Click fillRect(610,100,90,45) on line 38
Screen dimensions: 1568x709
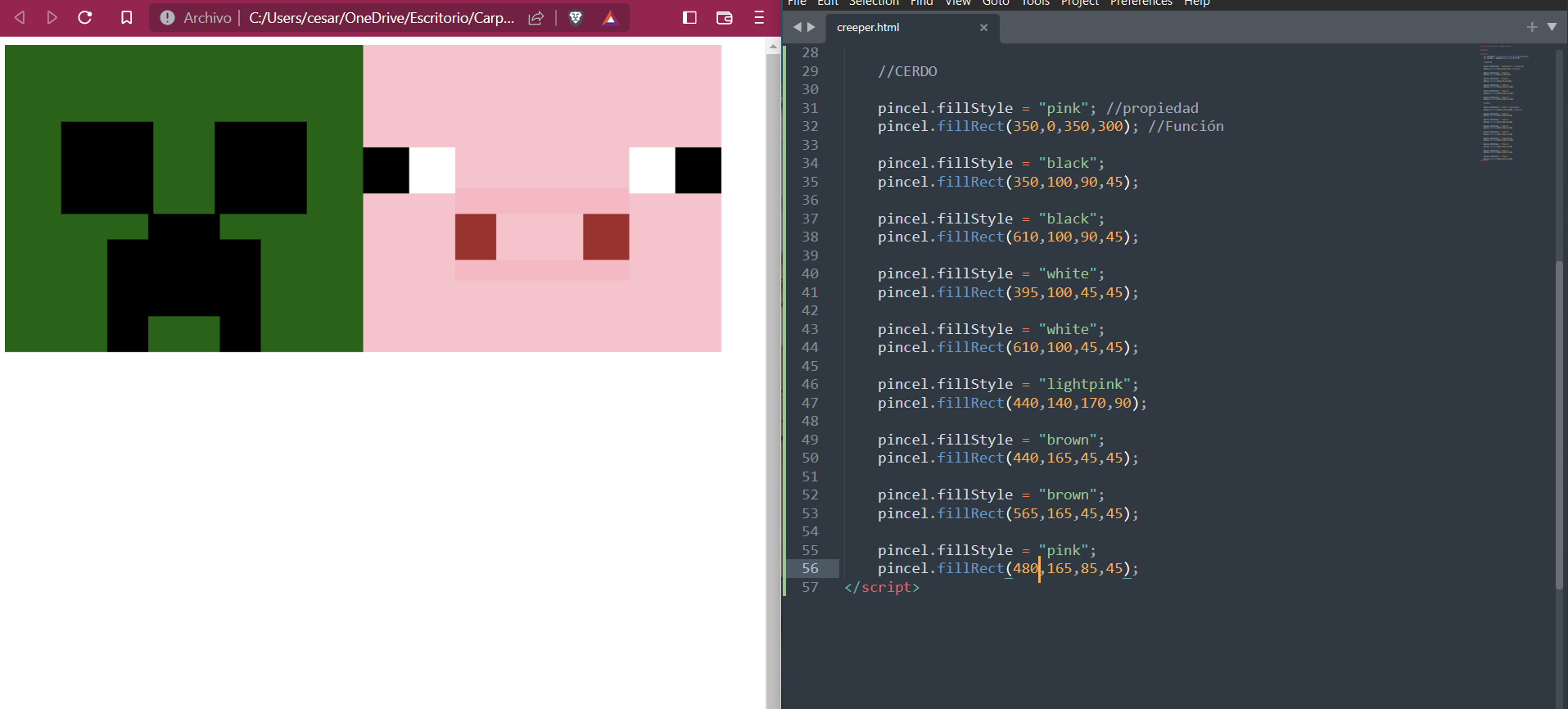tap(1033, 237)
